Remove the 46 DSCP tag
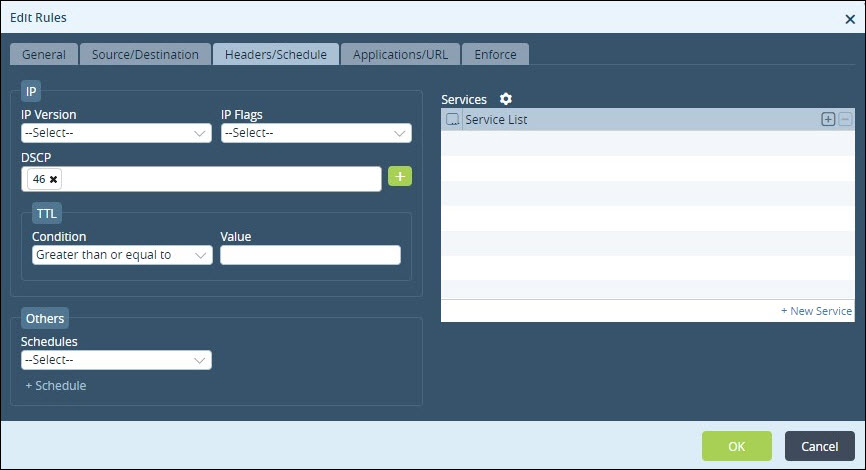 [54, 179]
